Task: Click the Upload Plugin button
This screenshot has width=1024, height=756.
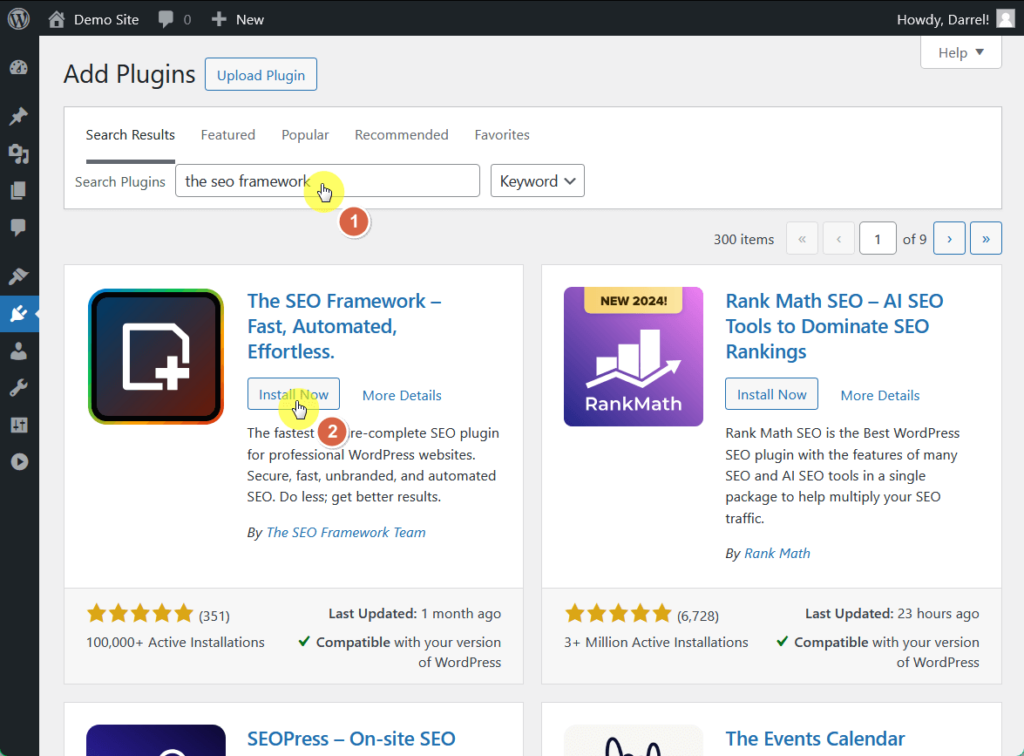Action: [261, 75]
